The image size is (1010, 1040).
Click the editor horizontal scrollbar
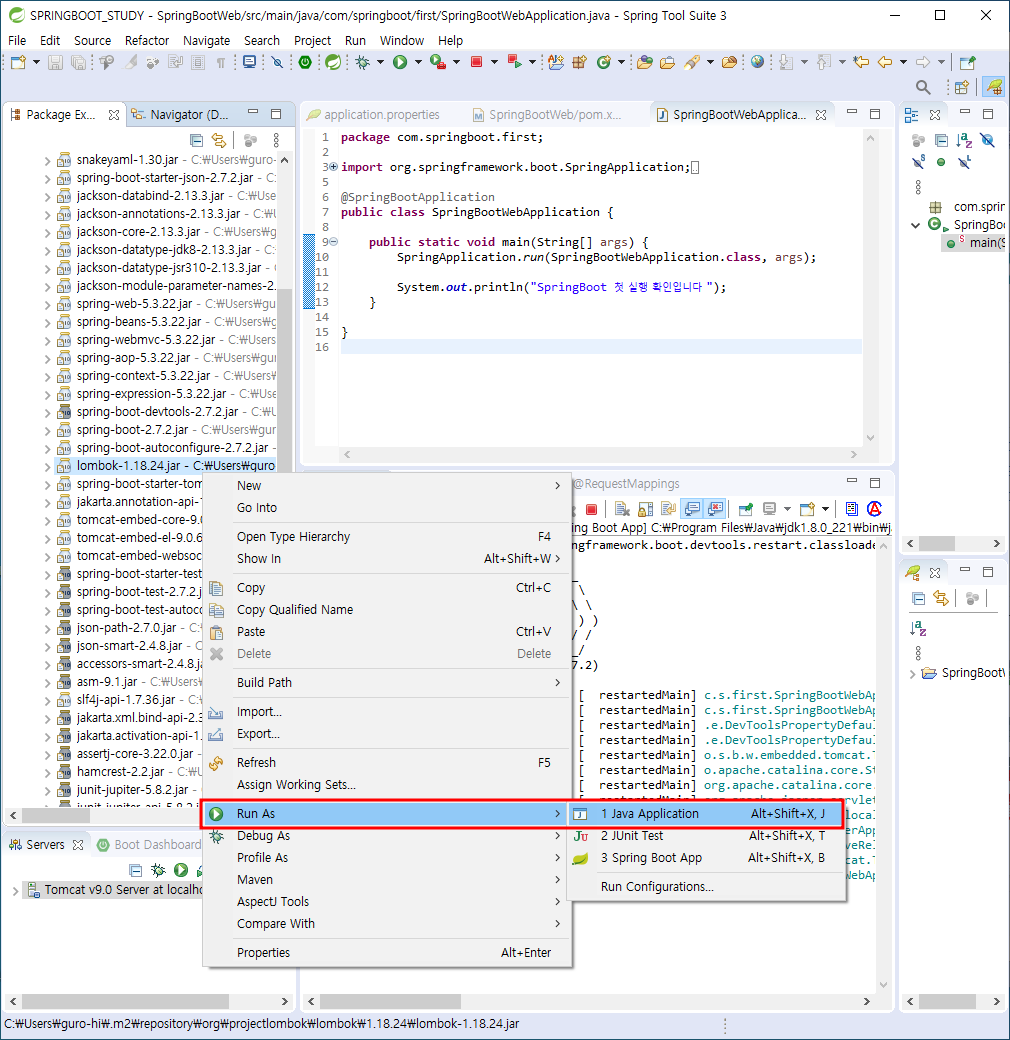coord(599,454)
